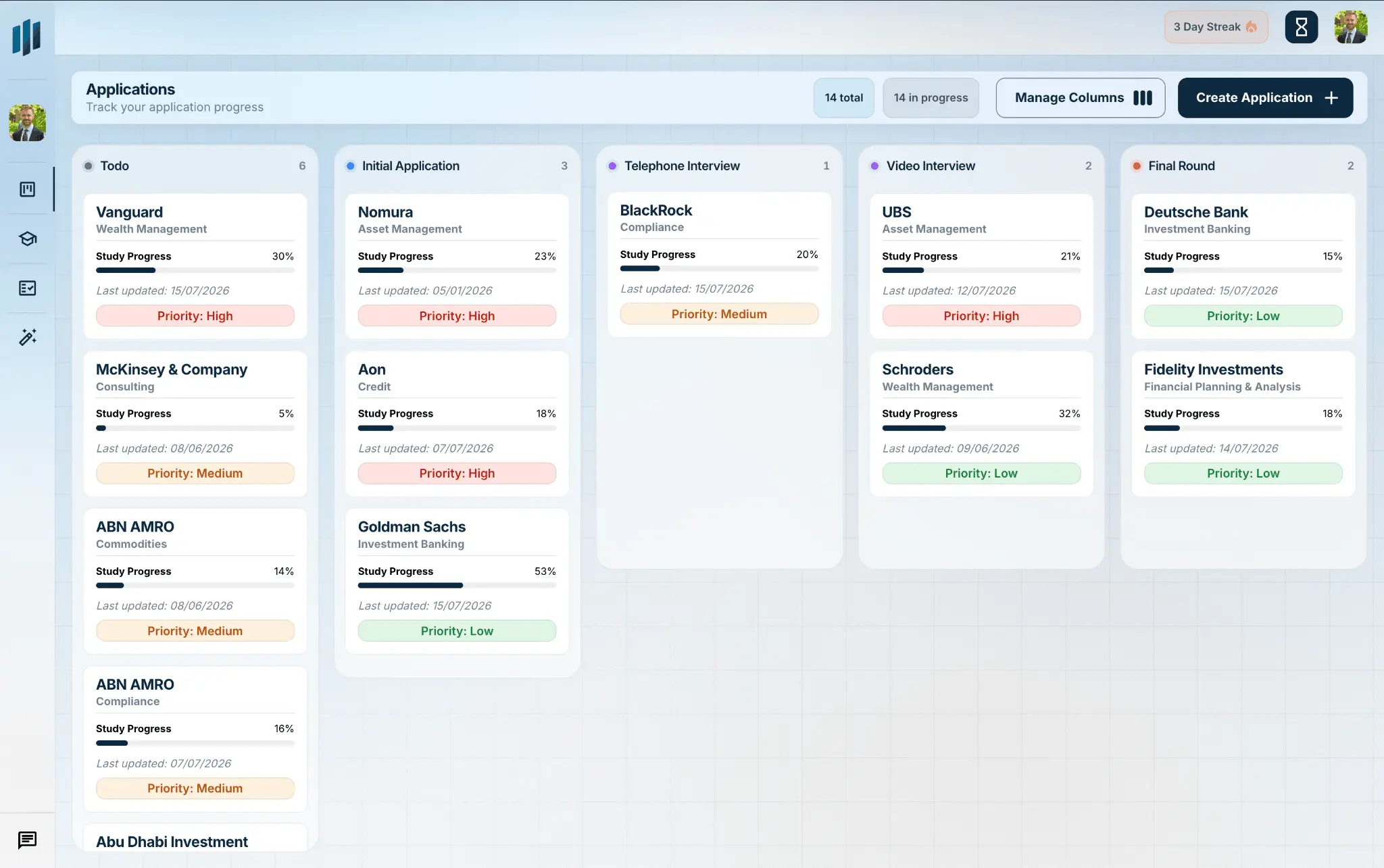Open the kanban board sidebar icon
The image size is (1384, 868).
click(x=27, y=189)
